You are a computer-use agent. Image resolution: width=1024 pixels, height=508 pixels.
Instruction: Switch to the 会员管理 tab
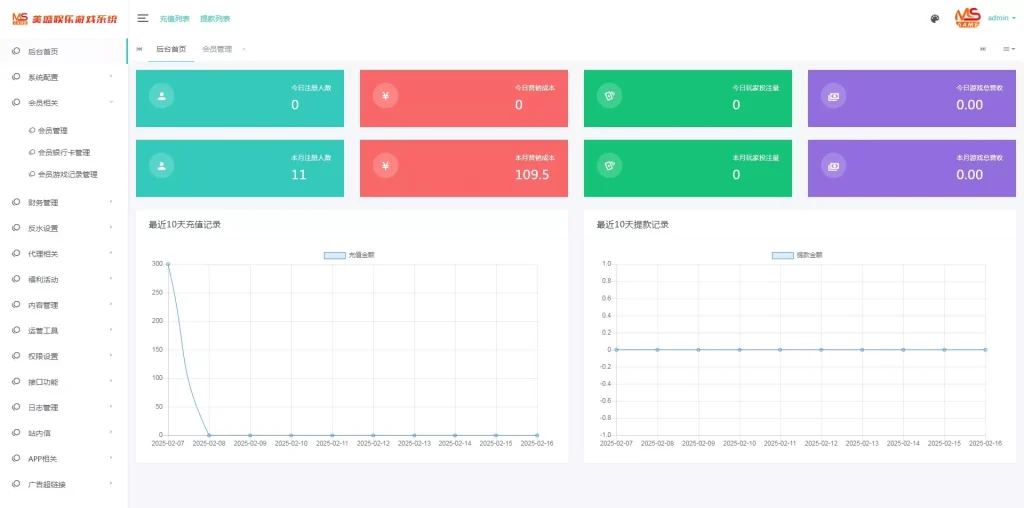(217, 48)
